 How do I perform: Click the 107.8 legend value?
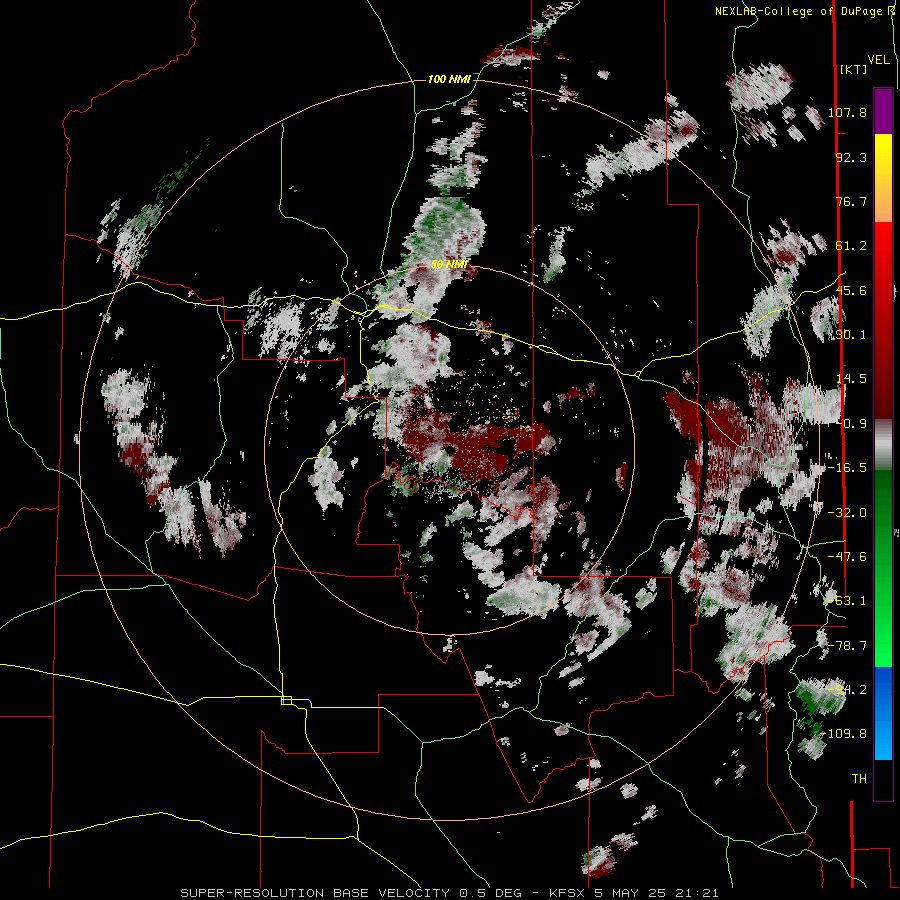click(x=847, y=112)
